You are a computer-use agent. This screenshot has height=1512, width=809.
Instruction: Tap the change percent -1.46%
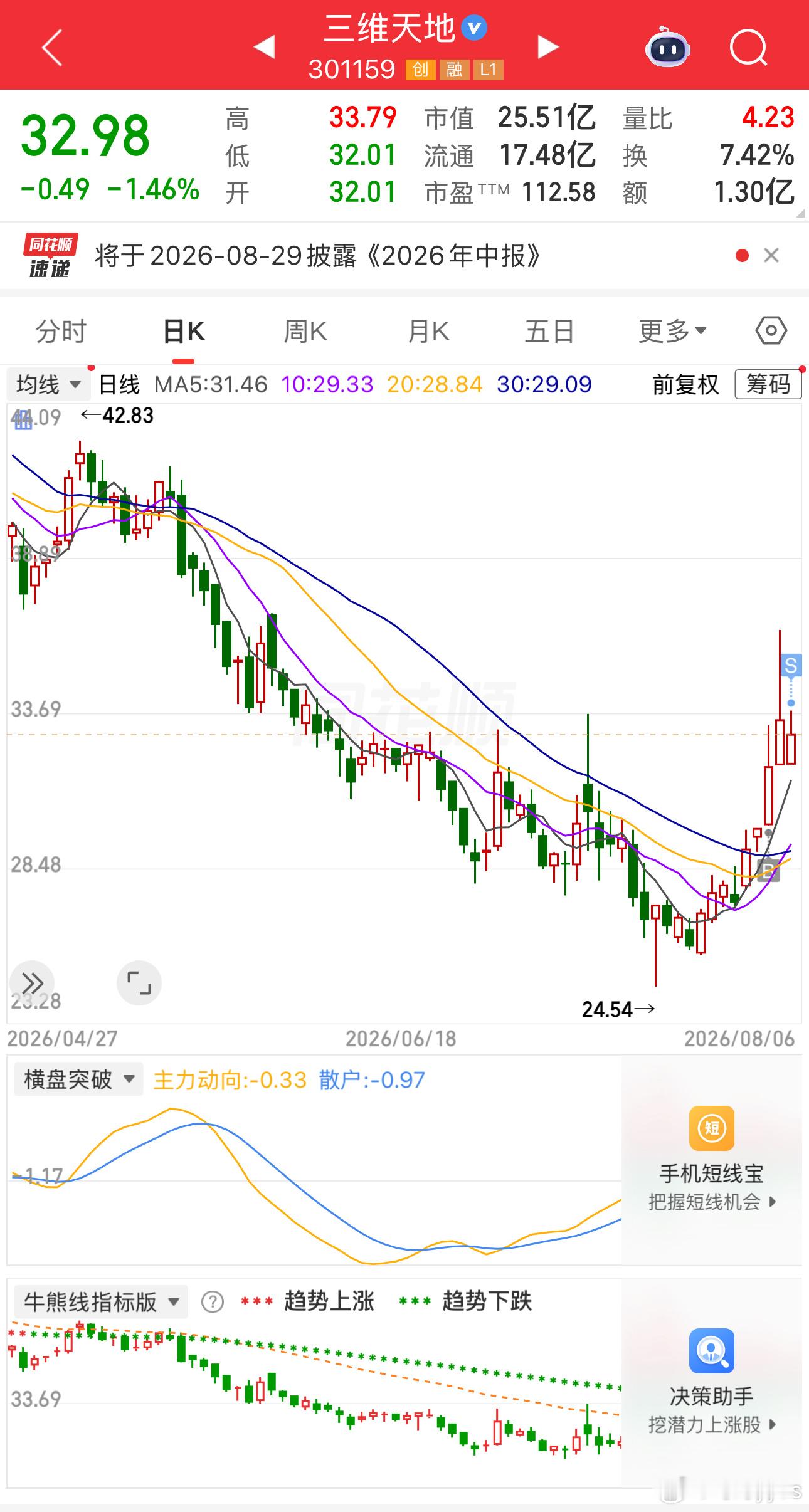[x=154, y=189]
